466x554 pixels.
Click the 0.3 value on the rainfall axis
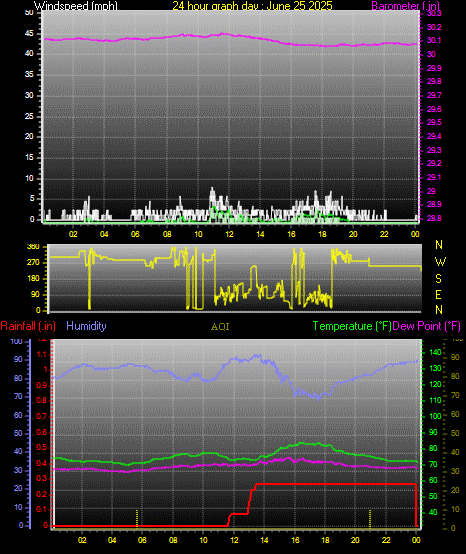[42, 478]
